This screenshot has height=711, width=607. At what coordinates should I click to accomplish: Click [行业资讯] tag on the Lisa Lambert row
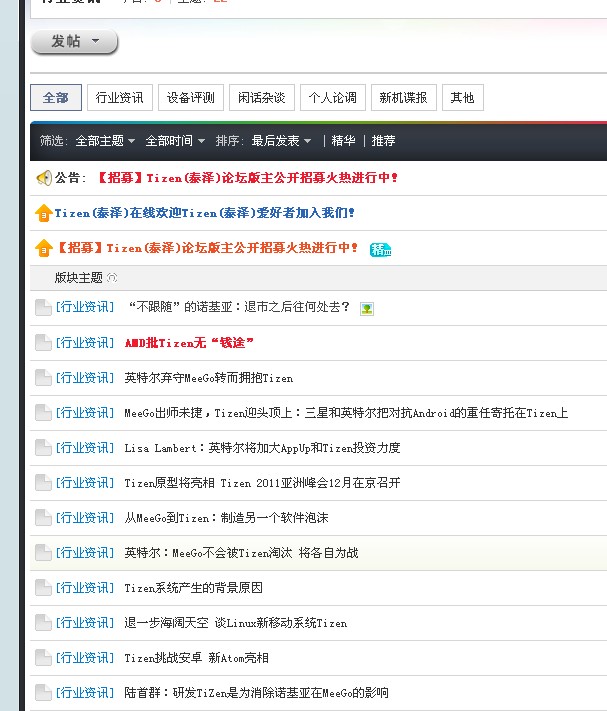[85, 448]
